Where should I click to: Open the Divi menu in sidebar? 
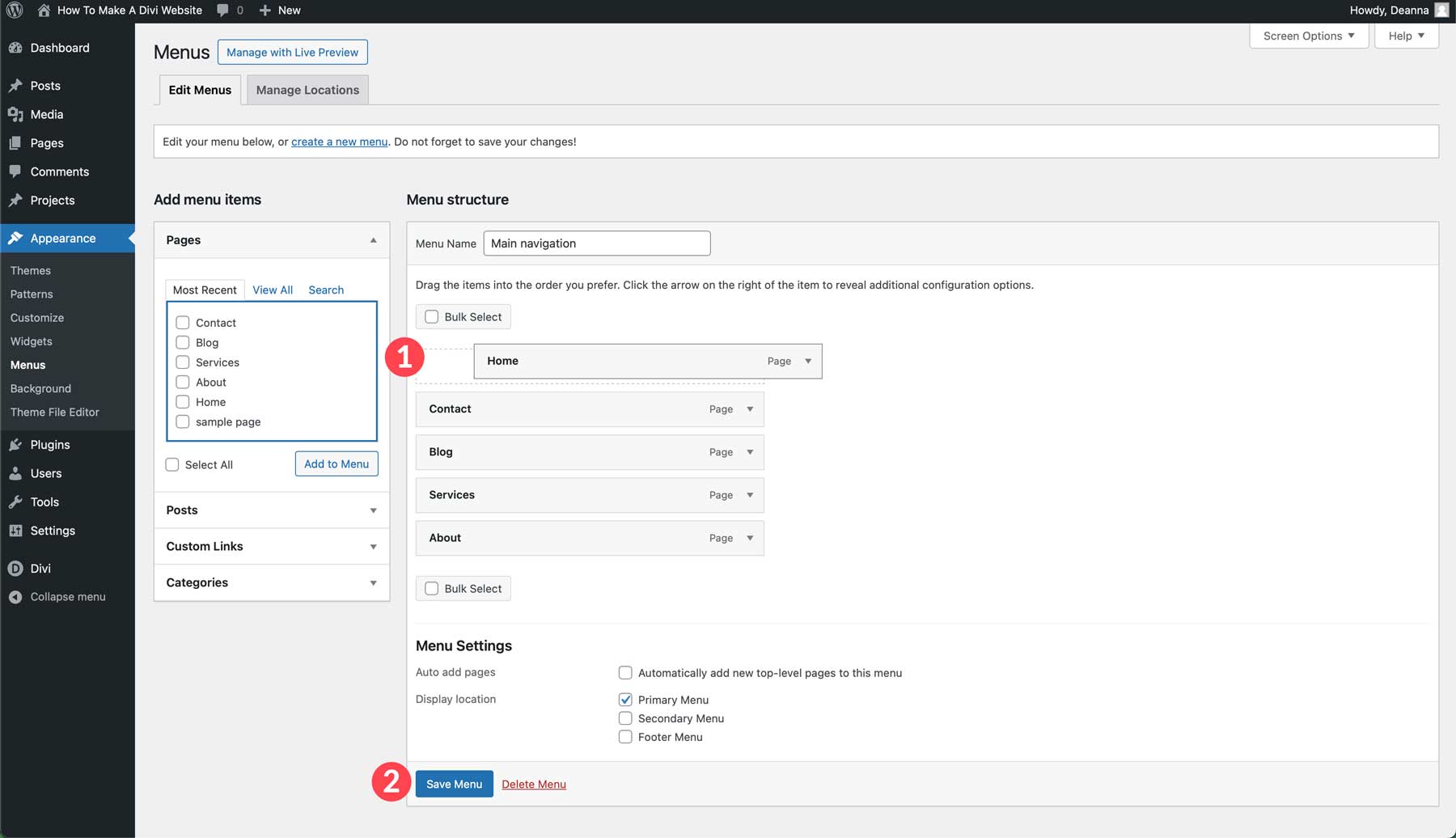coord(16,568)
